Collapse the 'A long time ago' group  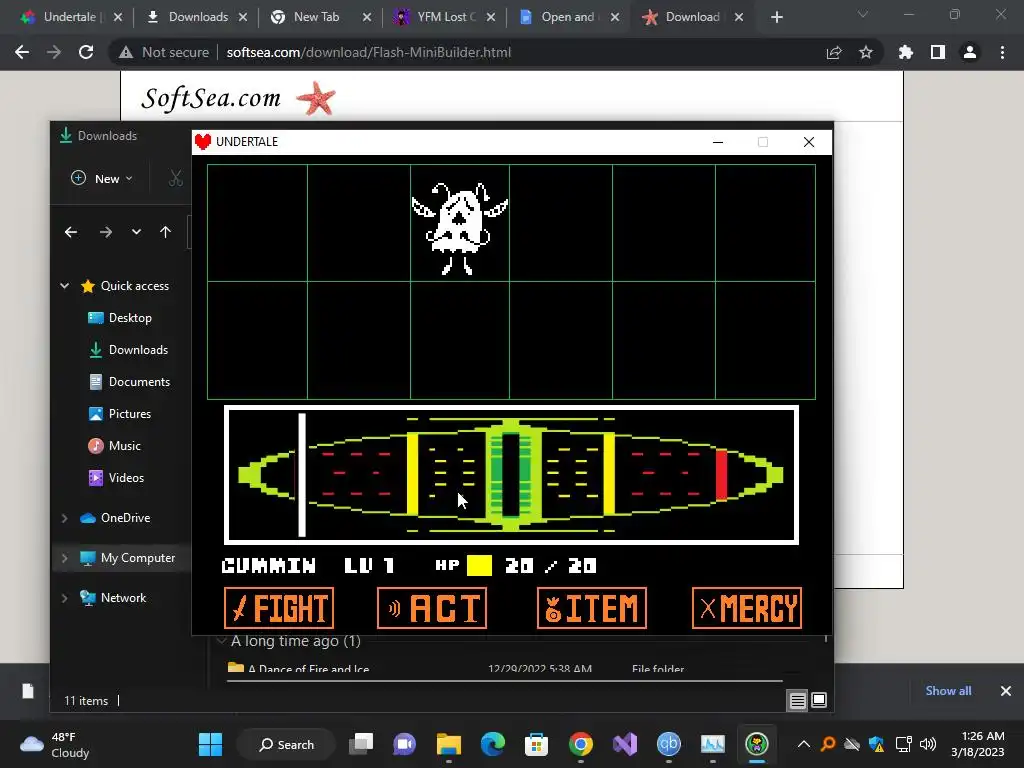click(x=222, y=641)
